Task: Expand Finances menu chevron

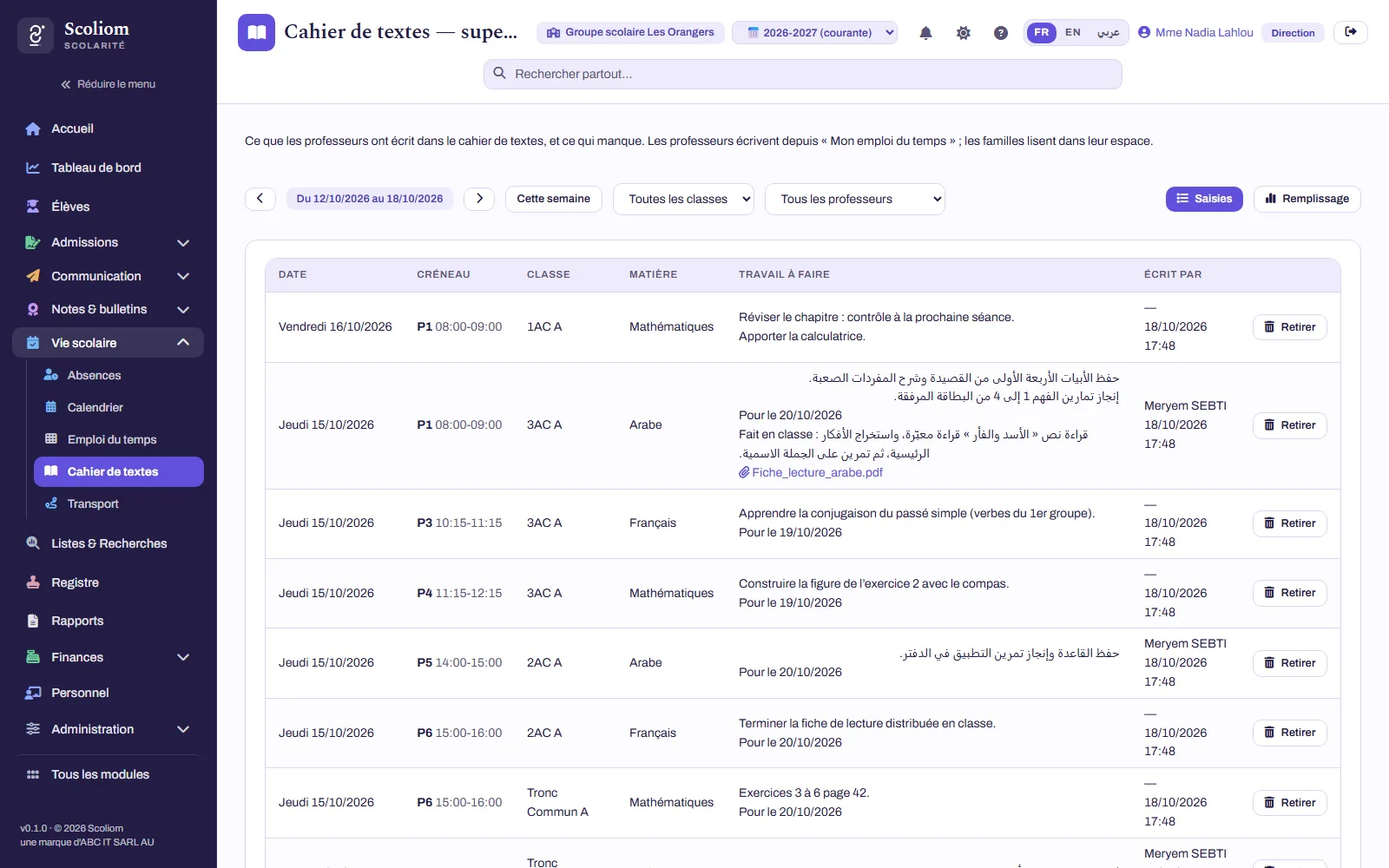Action: click(x=183, y=657)
